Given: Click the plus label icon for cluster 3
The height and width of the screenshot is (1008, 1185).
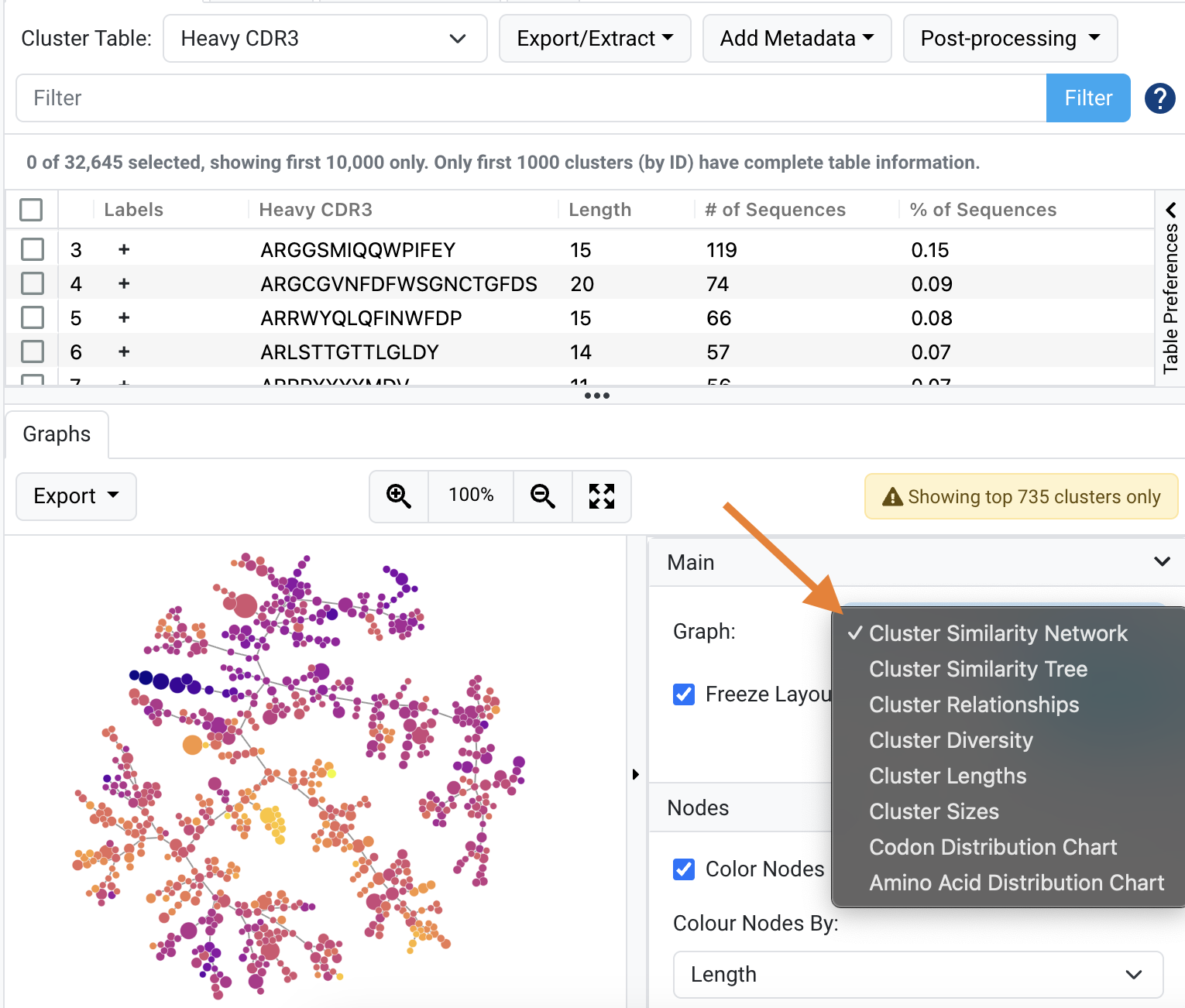Looking at the screenshot, I should 124,249.
